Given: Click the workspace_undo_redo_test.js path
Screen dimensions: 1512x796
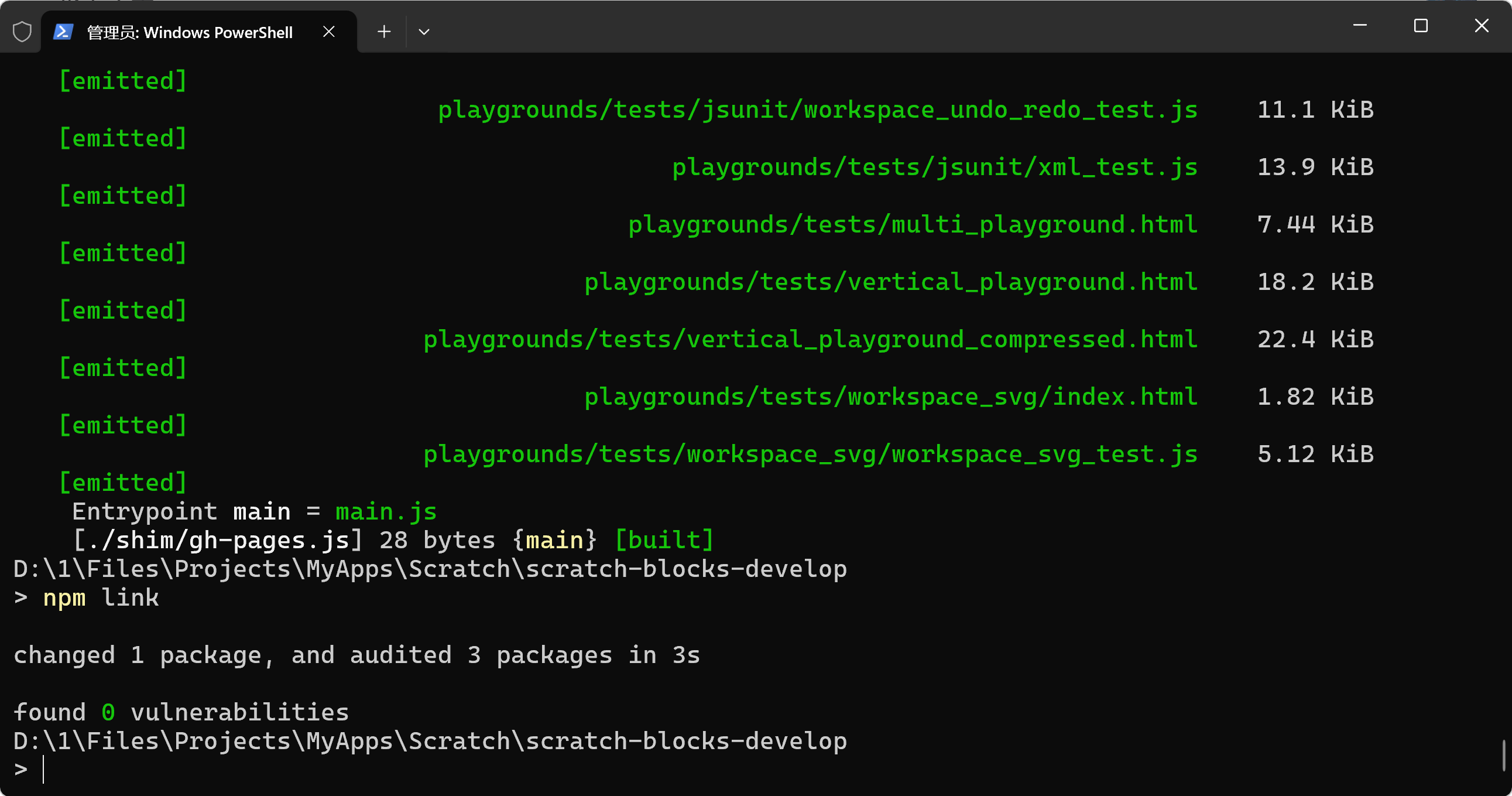Looking at the screenshot, I should (x=818, y=110).
